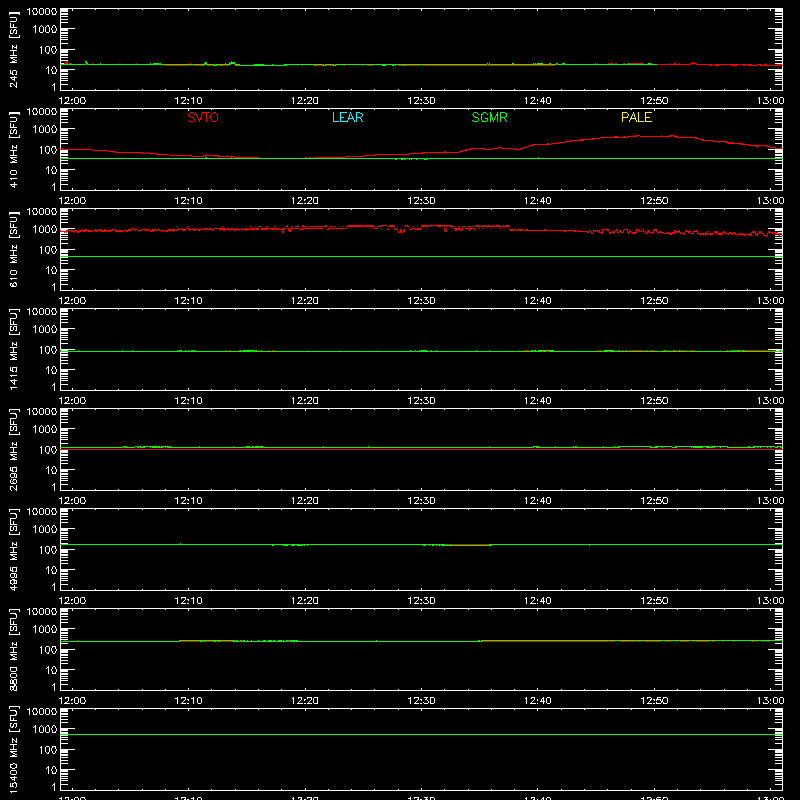The width and height of the screenshot is (800, 800).
Task: Click the 12:50 time label of 410 MHz plot
Action: click(654, 201)
